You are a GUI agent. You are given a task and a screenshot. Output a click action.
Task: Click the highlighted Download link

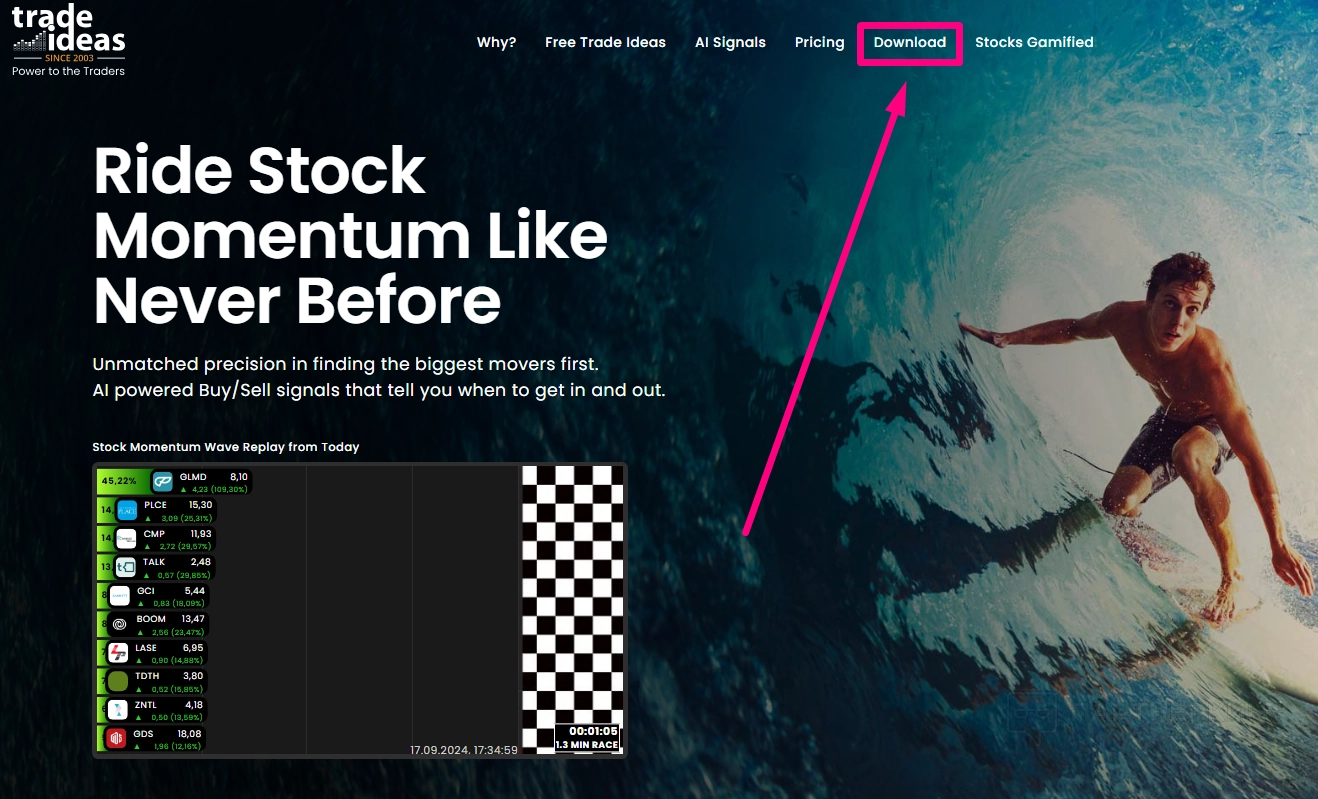(910, 42)
